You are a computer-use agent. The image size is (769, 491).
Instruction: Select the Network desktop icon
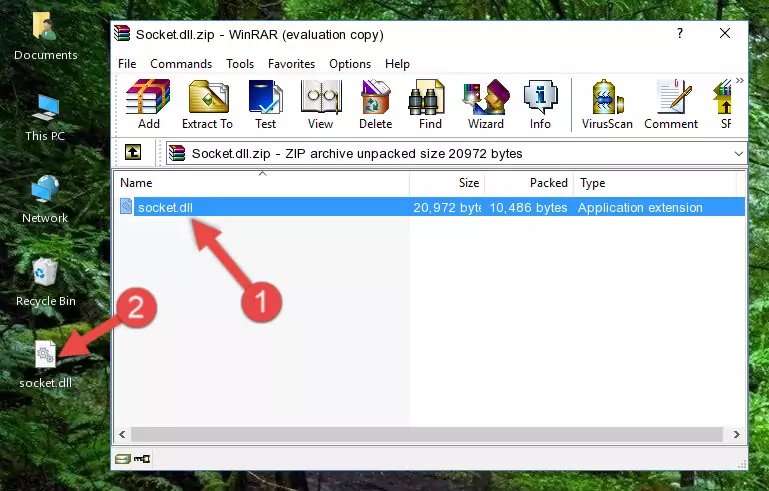point(45,199)
